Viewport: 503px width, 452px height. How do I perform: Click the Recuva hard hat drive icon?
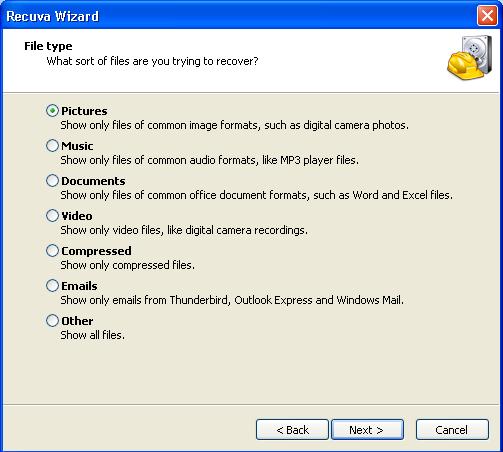(x=470, y=58)
